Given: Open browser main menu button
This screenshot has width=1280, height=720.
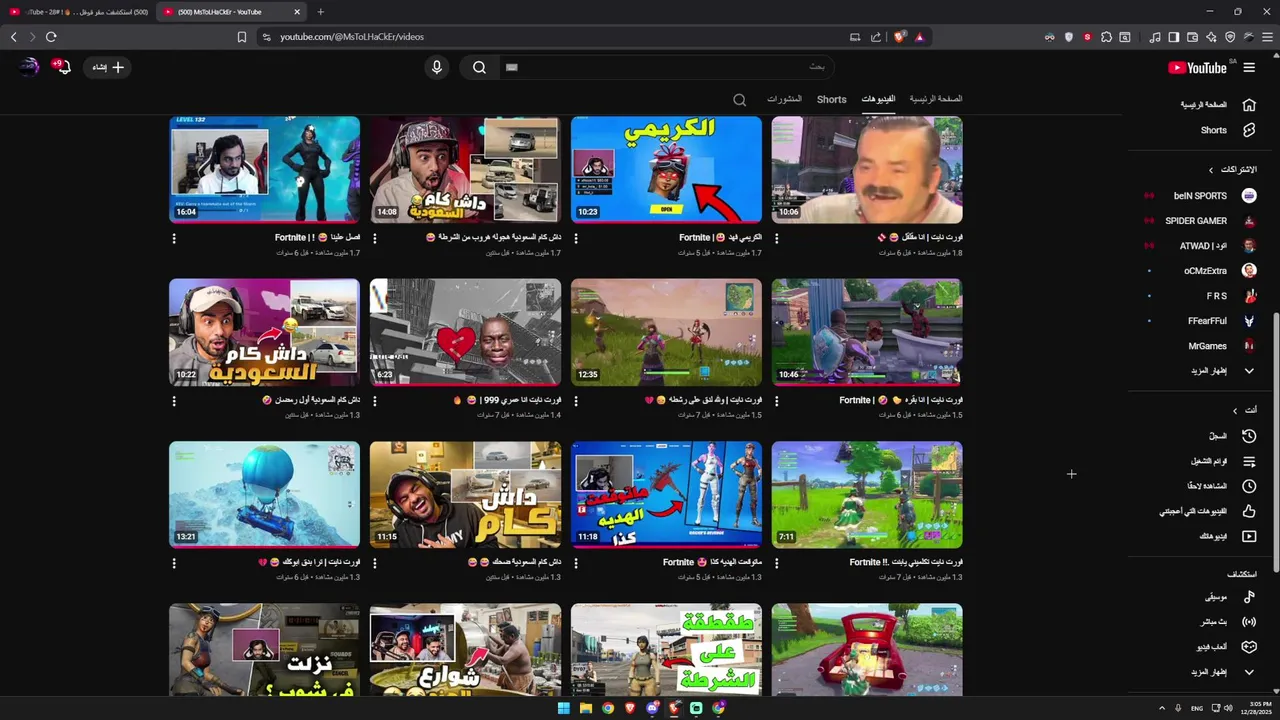Looking at the screenshot, I should [1267, 37].
